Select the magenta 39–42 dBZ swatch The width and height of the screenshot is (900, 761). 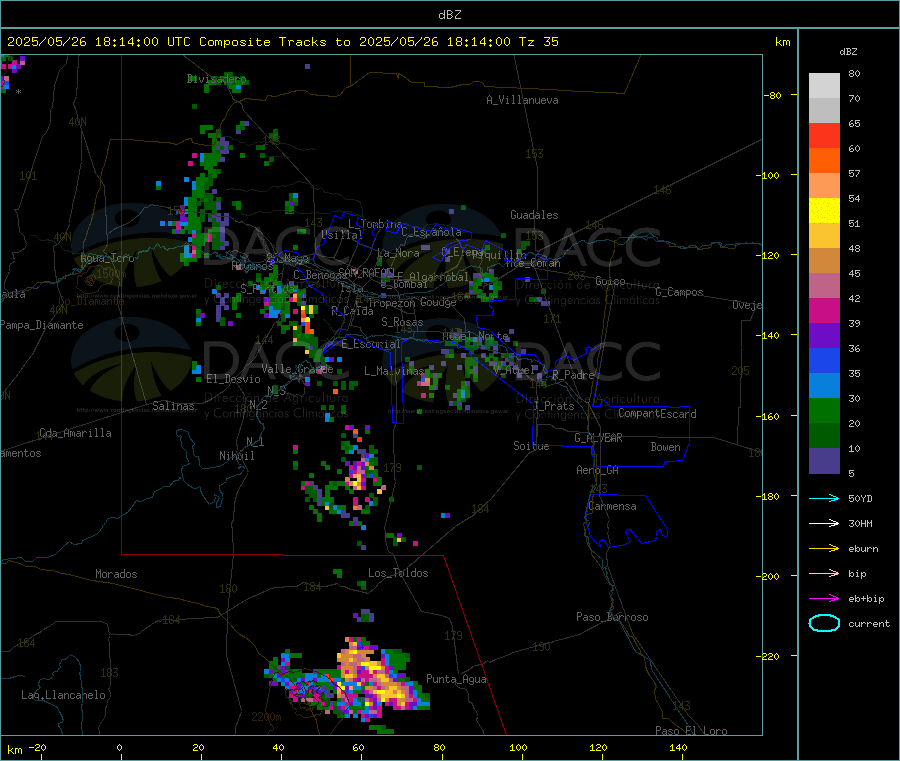tap(824, 311)
